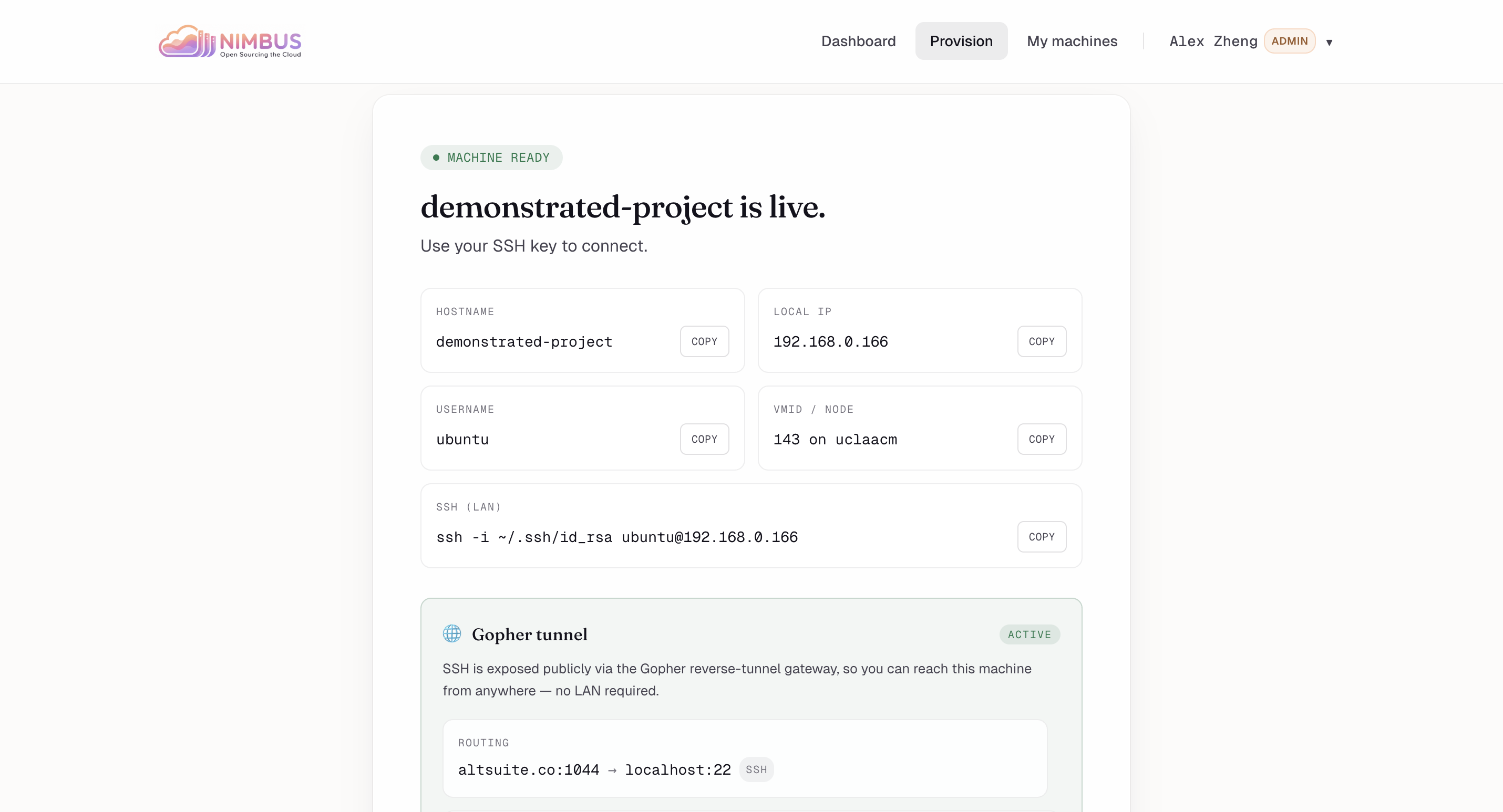
Task: Click the MACHINE READY status badge
Action: [491, 158]
